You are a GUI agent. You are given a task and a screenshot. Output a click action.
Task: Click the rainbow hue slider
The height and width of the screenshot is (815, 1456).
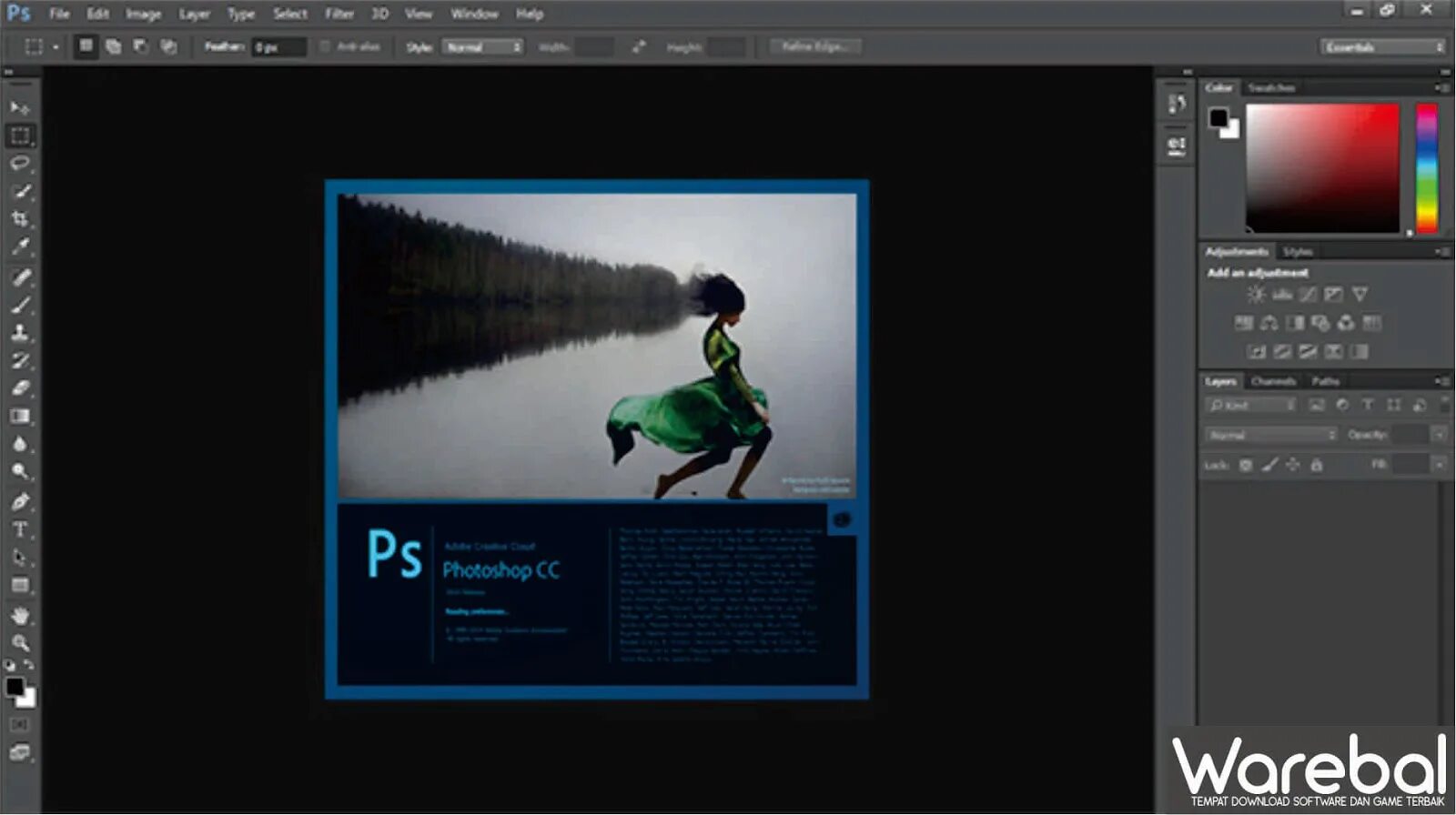pyautogui.click(x=1427, y=168)
